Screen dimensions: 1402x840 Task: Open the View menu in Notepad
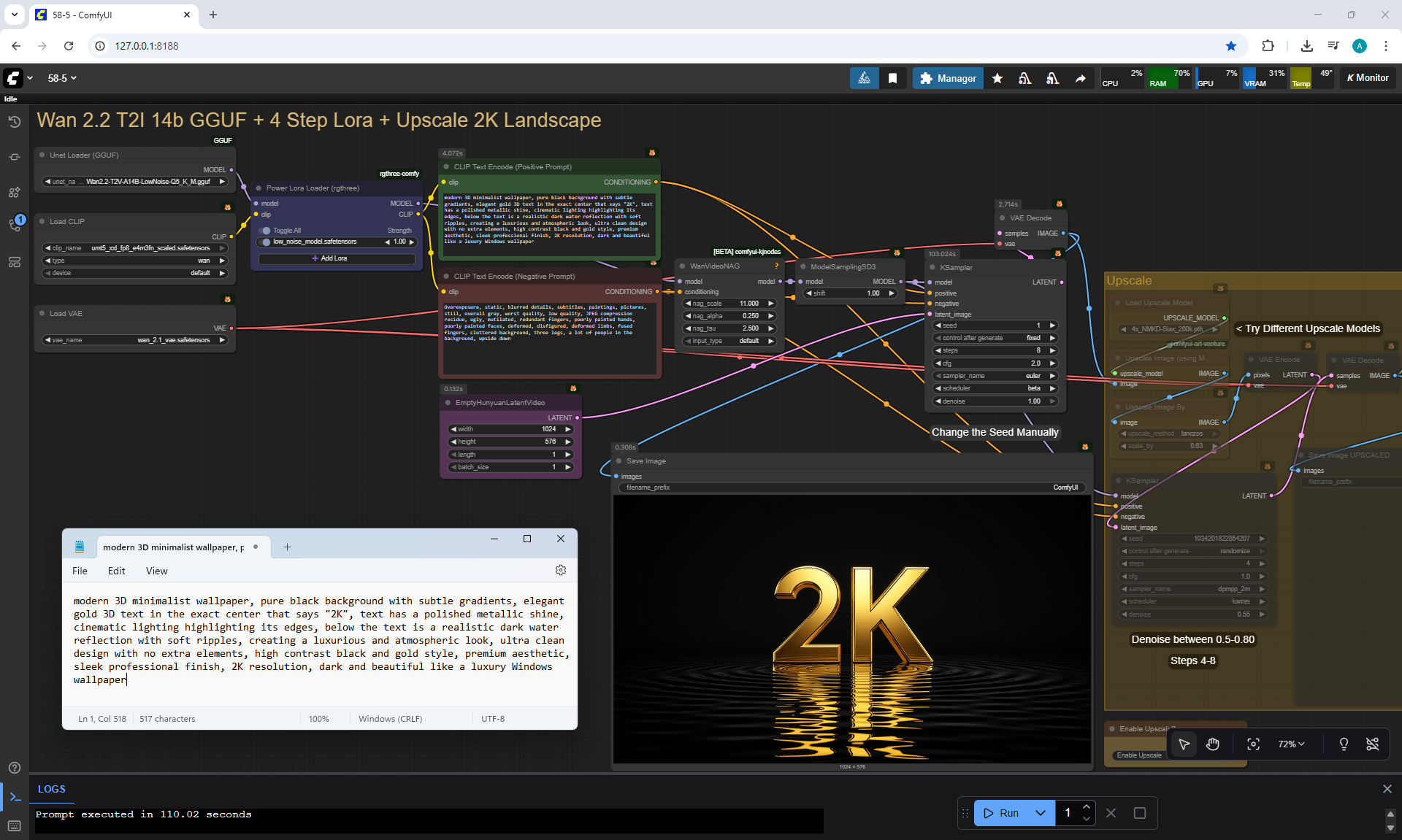156,571
